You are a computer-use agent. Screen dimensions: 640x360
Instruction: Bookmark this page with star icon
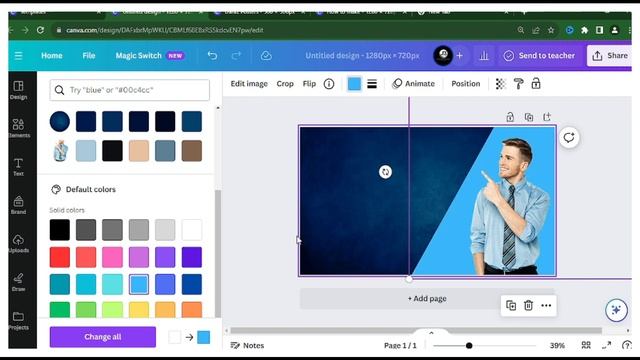[551, 30]
